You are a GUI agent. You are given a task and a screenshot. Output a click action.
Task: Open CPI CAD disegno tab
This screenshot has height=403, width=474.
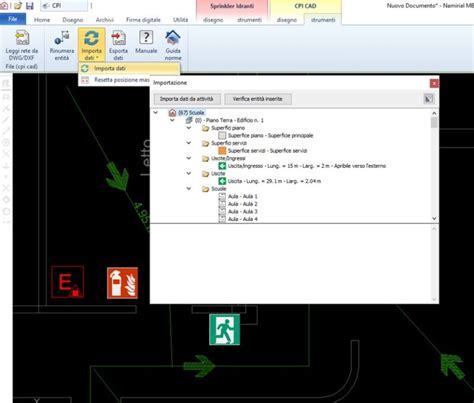[x=287, y=20]
